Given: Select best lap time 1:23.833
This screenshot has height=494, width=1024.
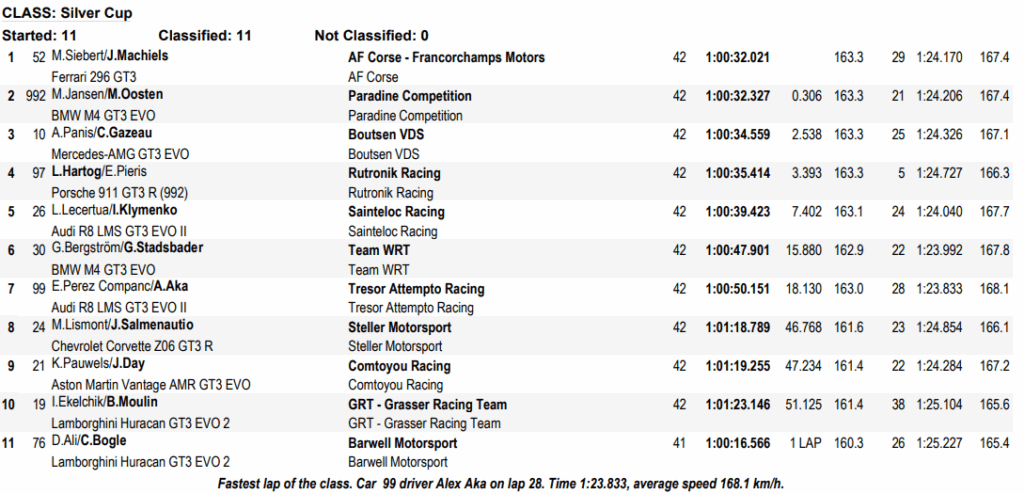Looking at the screenshot, I should pyautogui.click(x=939, y=289).
